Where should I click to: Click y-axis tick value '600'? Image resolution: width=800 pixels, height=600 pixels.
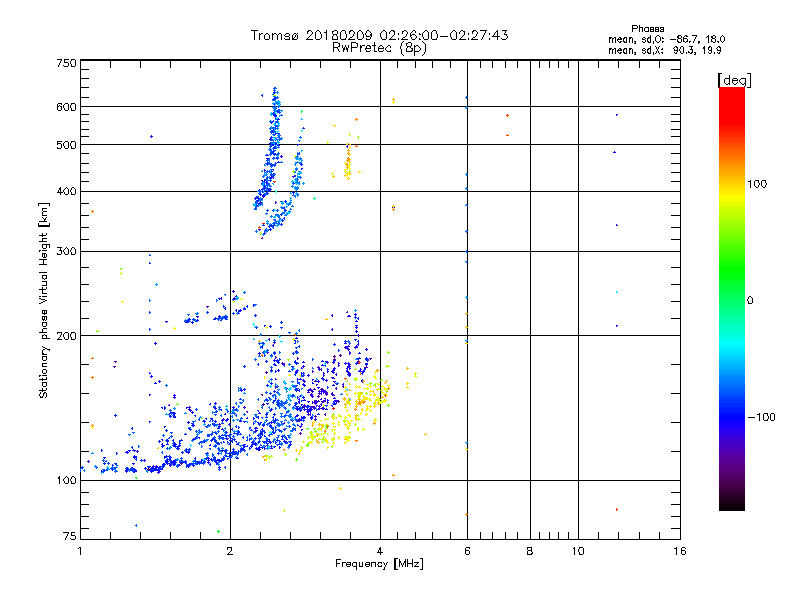(x=66, y=107)
